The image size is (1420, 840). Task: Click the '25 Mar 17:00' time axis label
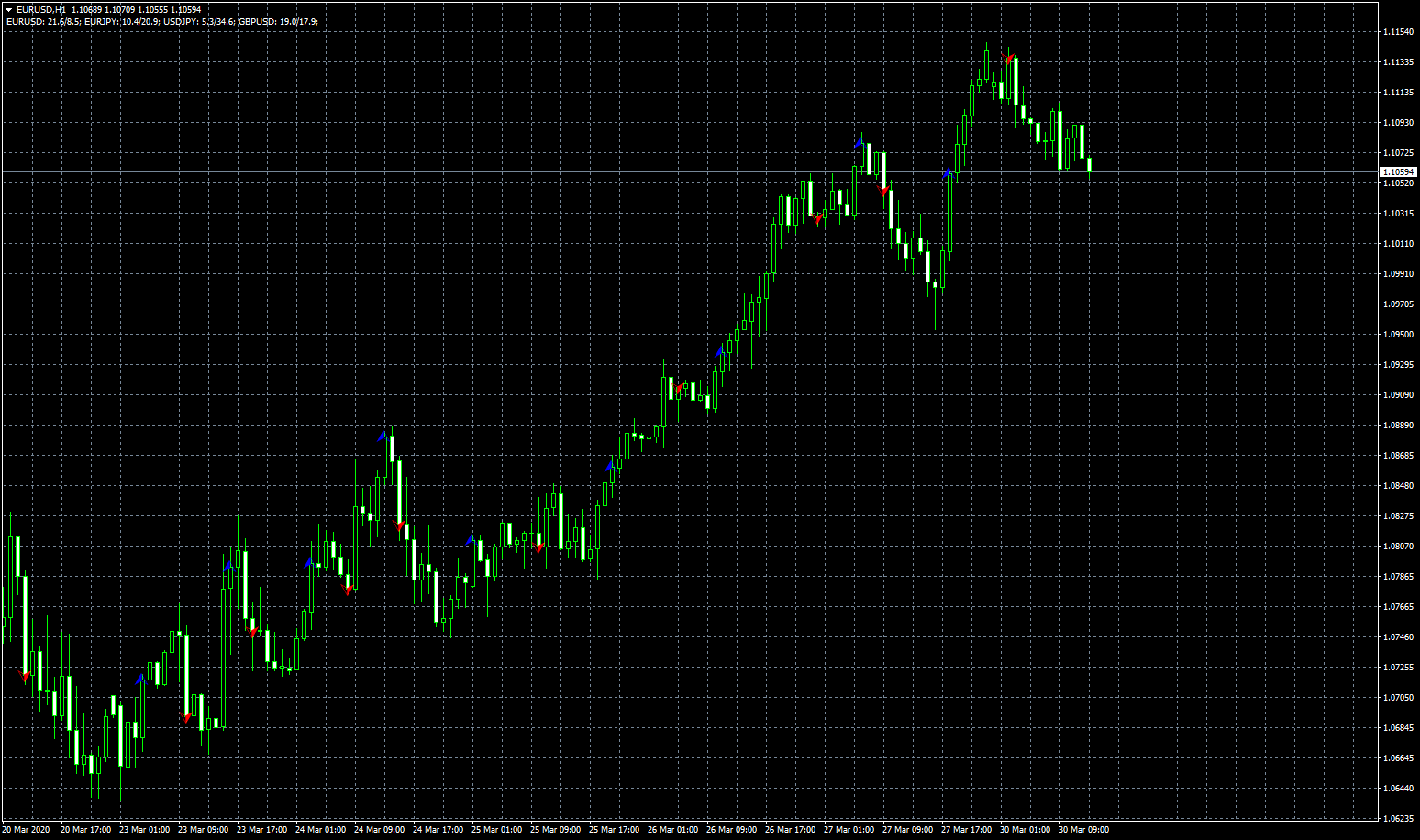pos(614,830)
